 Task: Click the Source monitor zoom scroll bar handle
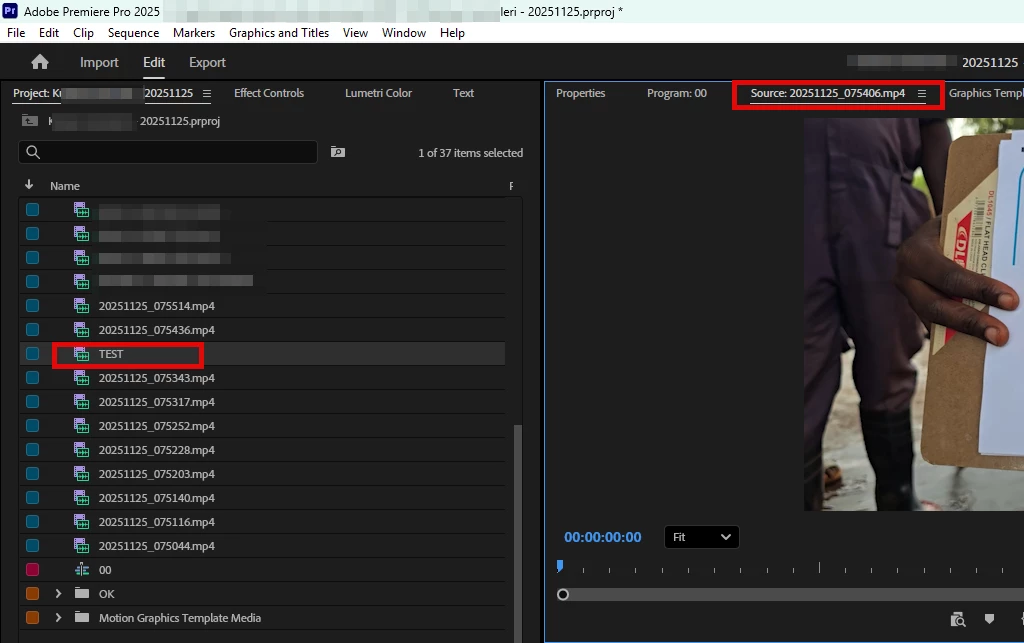pyautogui.click(x=563, y=595)
